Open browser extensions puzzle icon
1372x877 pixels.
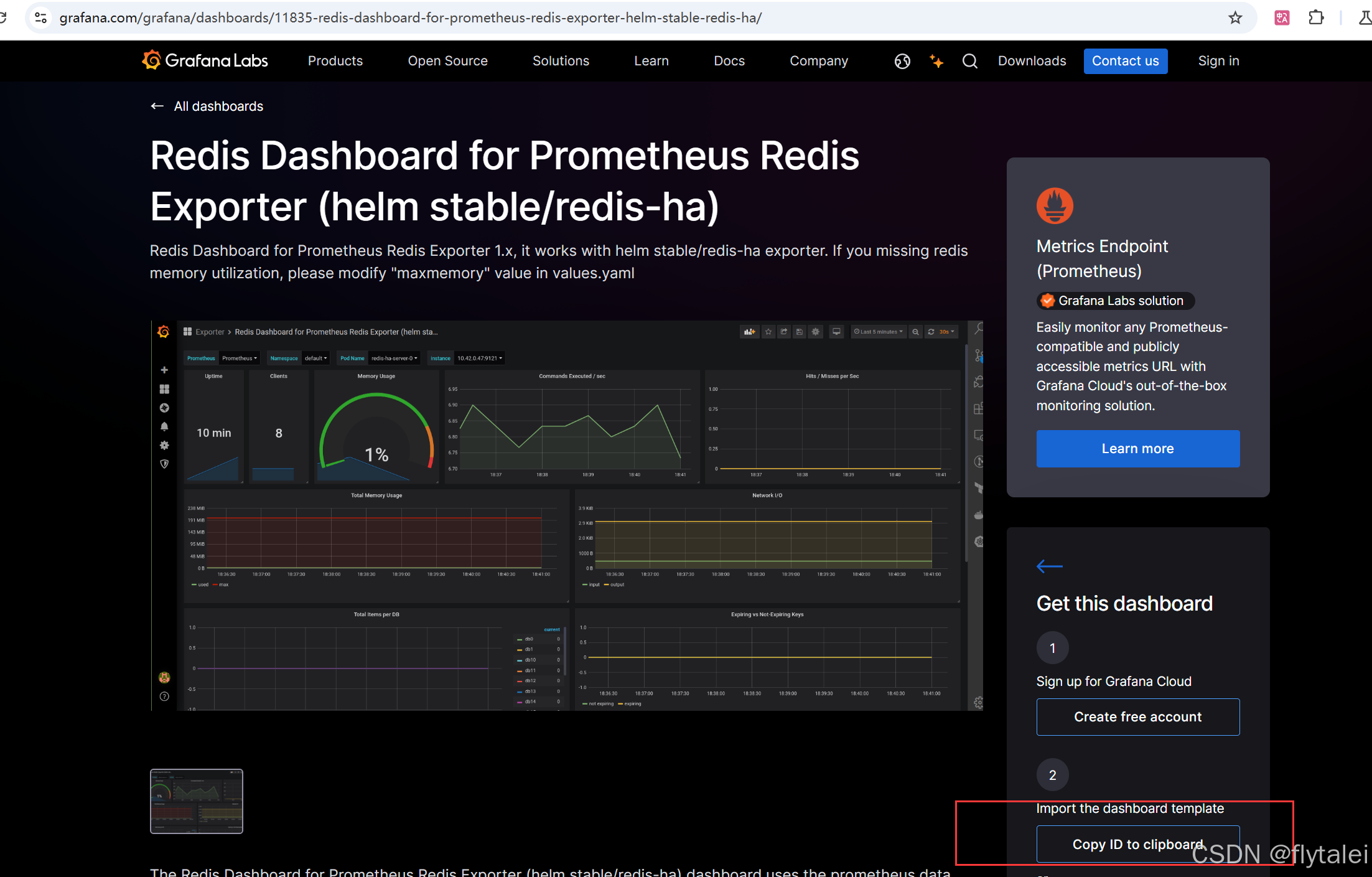click(1316, 17)
